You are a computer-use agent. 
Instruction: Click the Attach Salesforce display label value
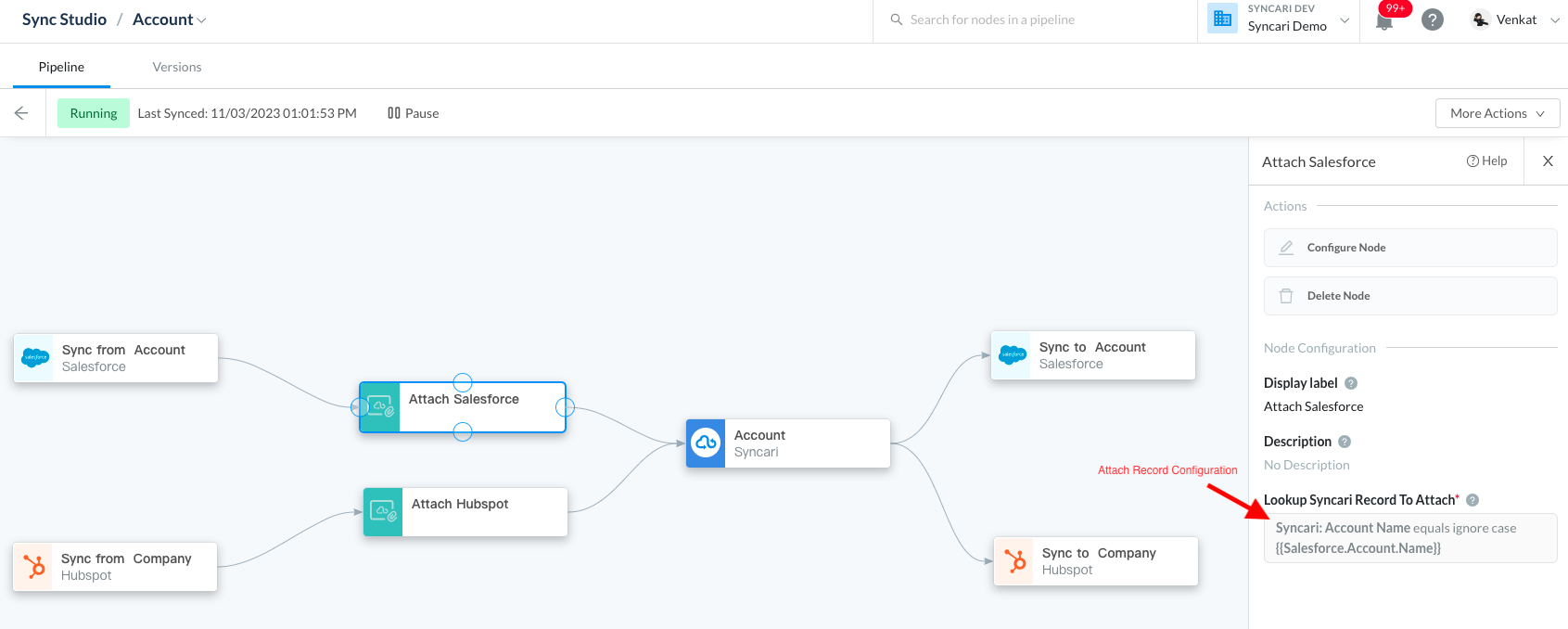click(x=1313, y=406)
